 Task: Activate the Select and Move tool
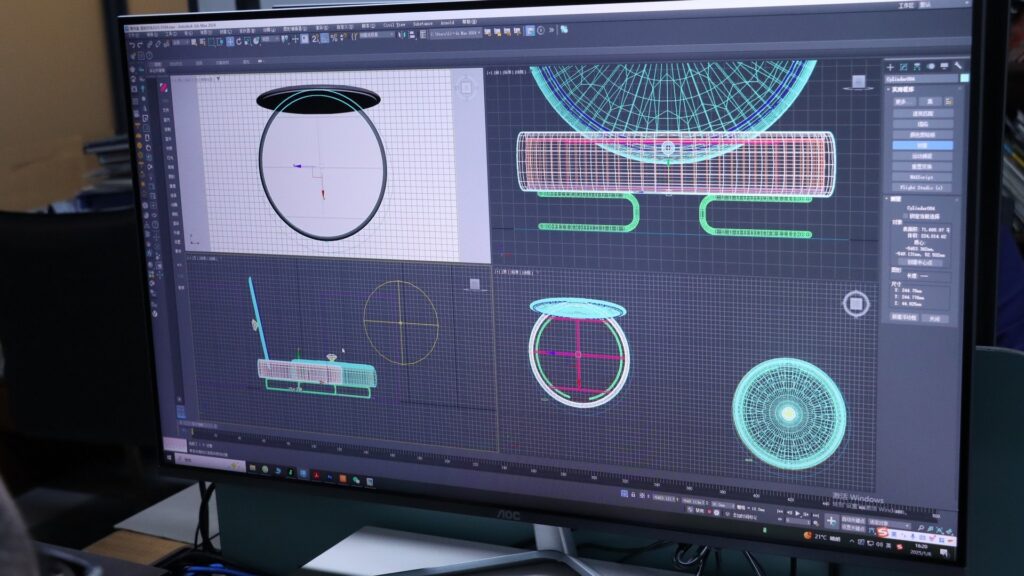point(230,40)
